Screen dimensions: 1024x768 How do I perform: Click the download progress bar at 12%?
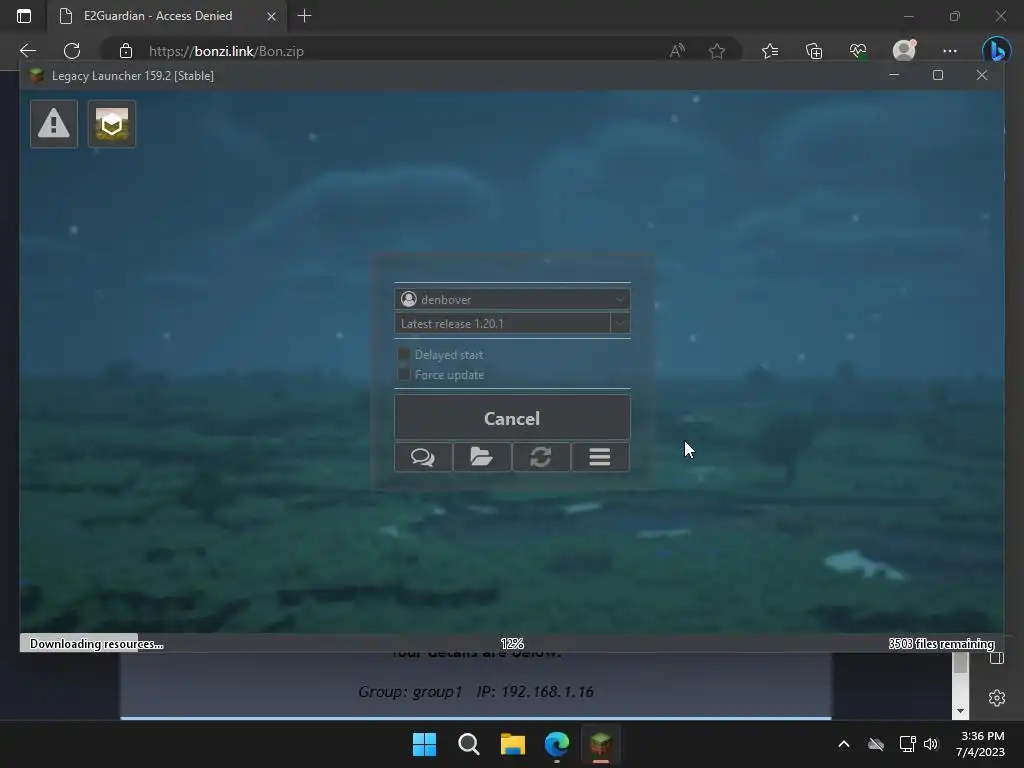click(x=512, y=643)
